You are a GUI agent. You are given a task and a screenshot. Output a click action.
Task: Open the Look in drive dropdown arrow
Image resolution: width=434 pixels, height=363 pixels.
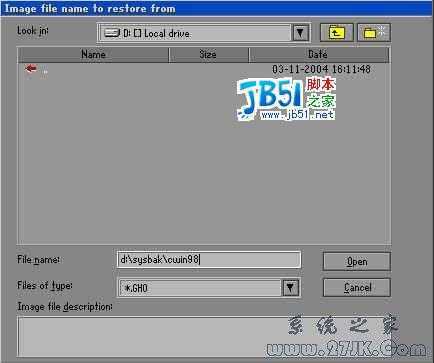pos(300,33)
